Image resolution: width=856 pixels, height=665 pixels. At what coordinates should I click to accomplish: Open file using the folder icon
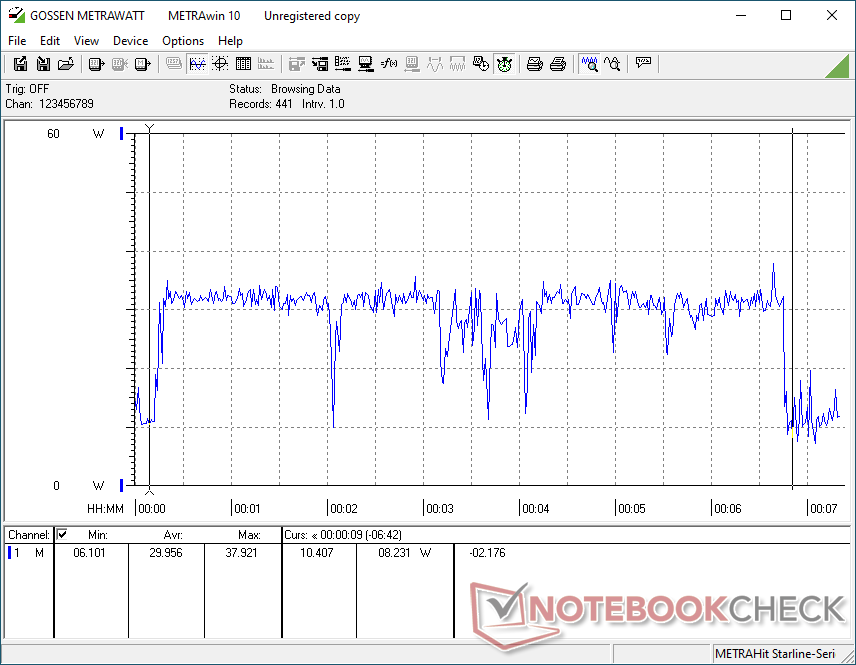pos(66,64)
